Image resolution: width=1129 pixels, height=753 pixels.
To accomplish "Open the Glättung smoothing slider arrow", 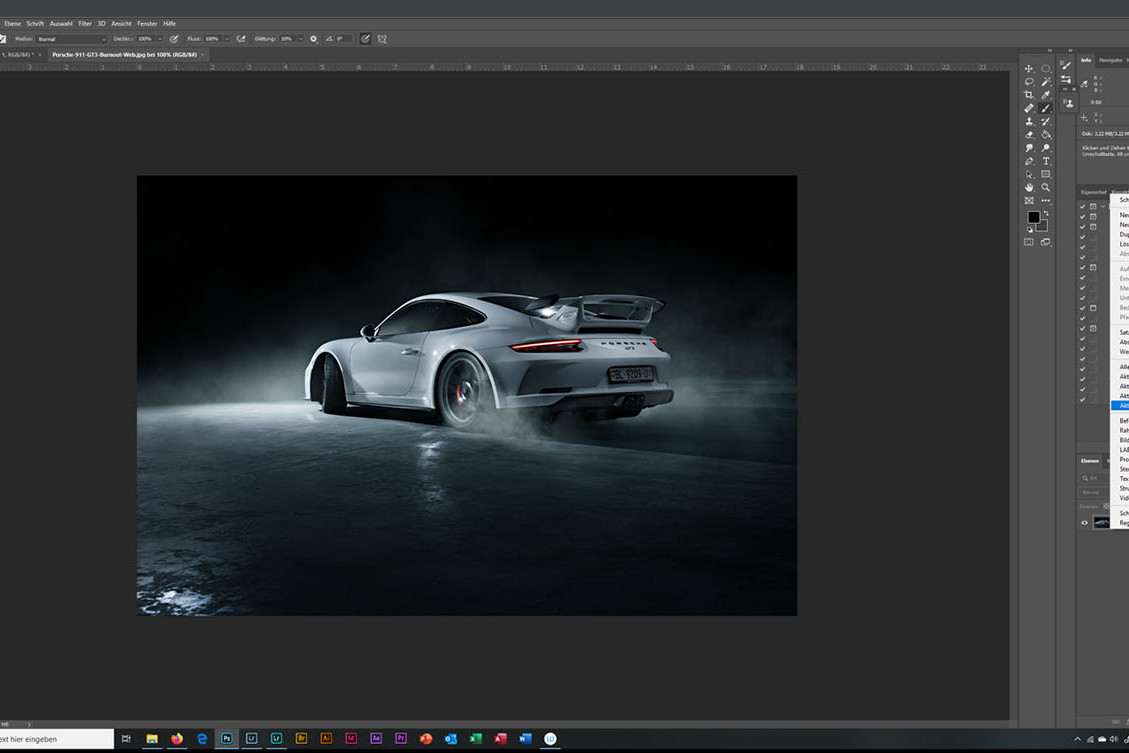I will 300,39.
